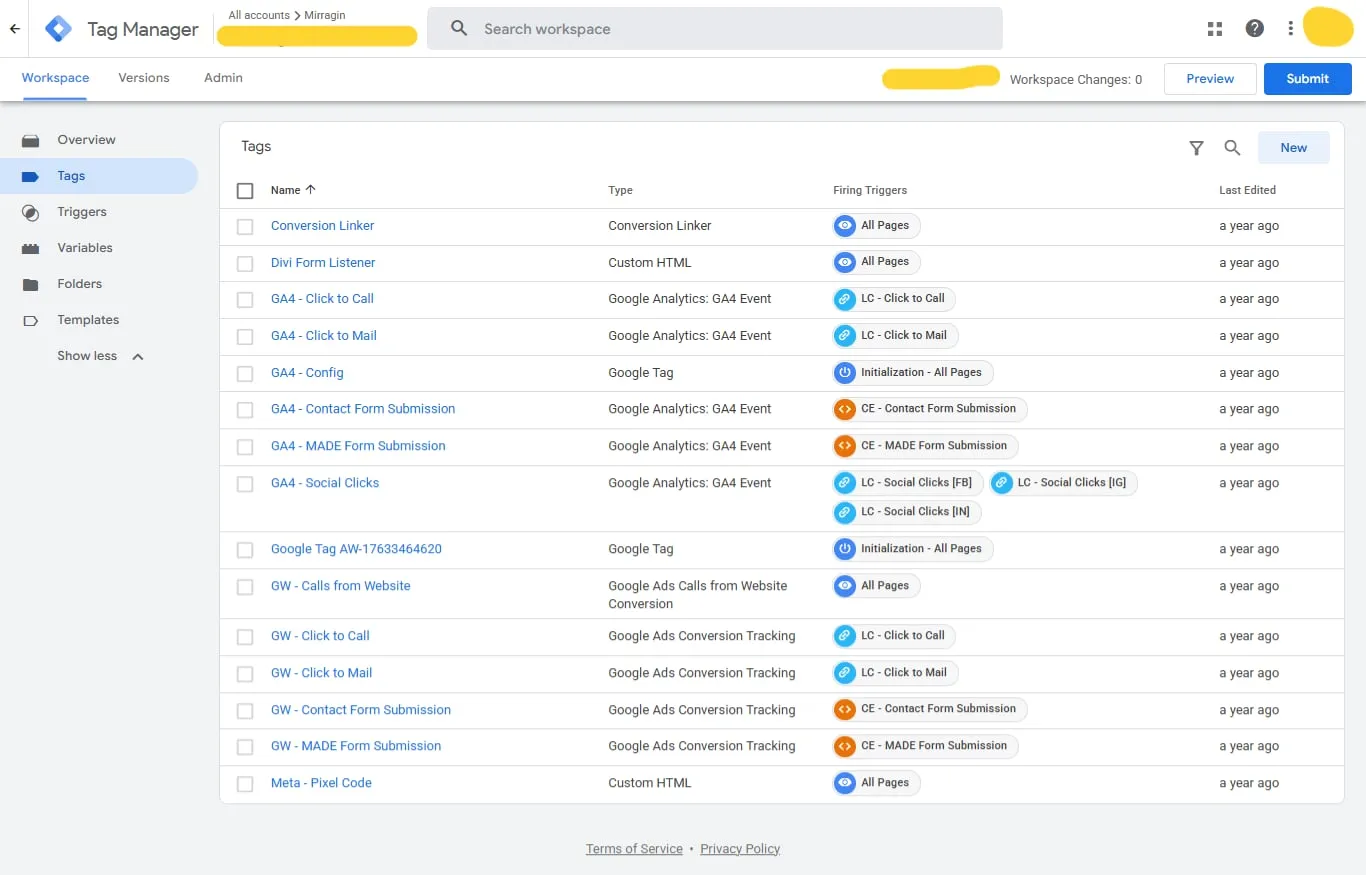This screenshot has width=1366, height=875.
Task: Switch to the Admin tab
Action: click(223, 78)
